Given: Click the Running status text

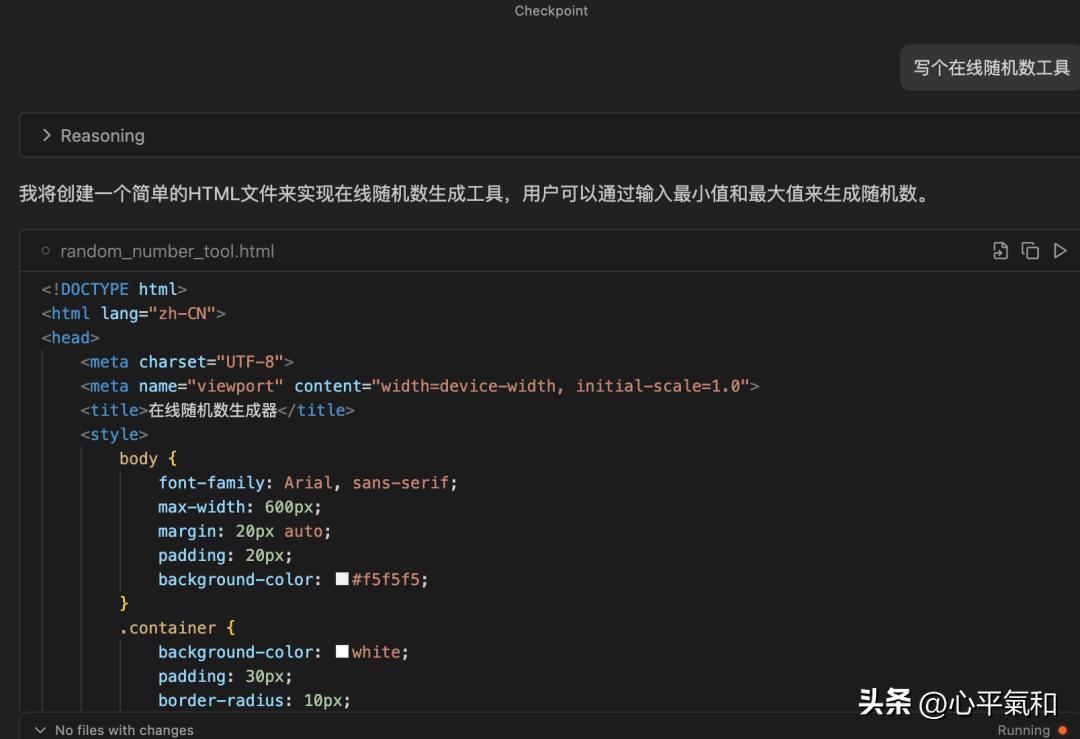Looking at the screenshot, I should (1023, 730).
